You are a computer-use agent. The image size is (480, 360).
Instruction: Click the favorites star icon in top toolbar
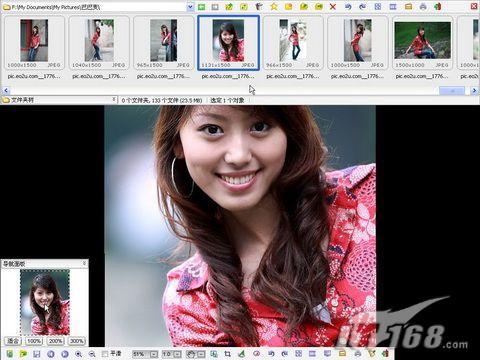tap(274, 6)
